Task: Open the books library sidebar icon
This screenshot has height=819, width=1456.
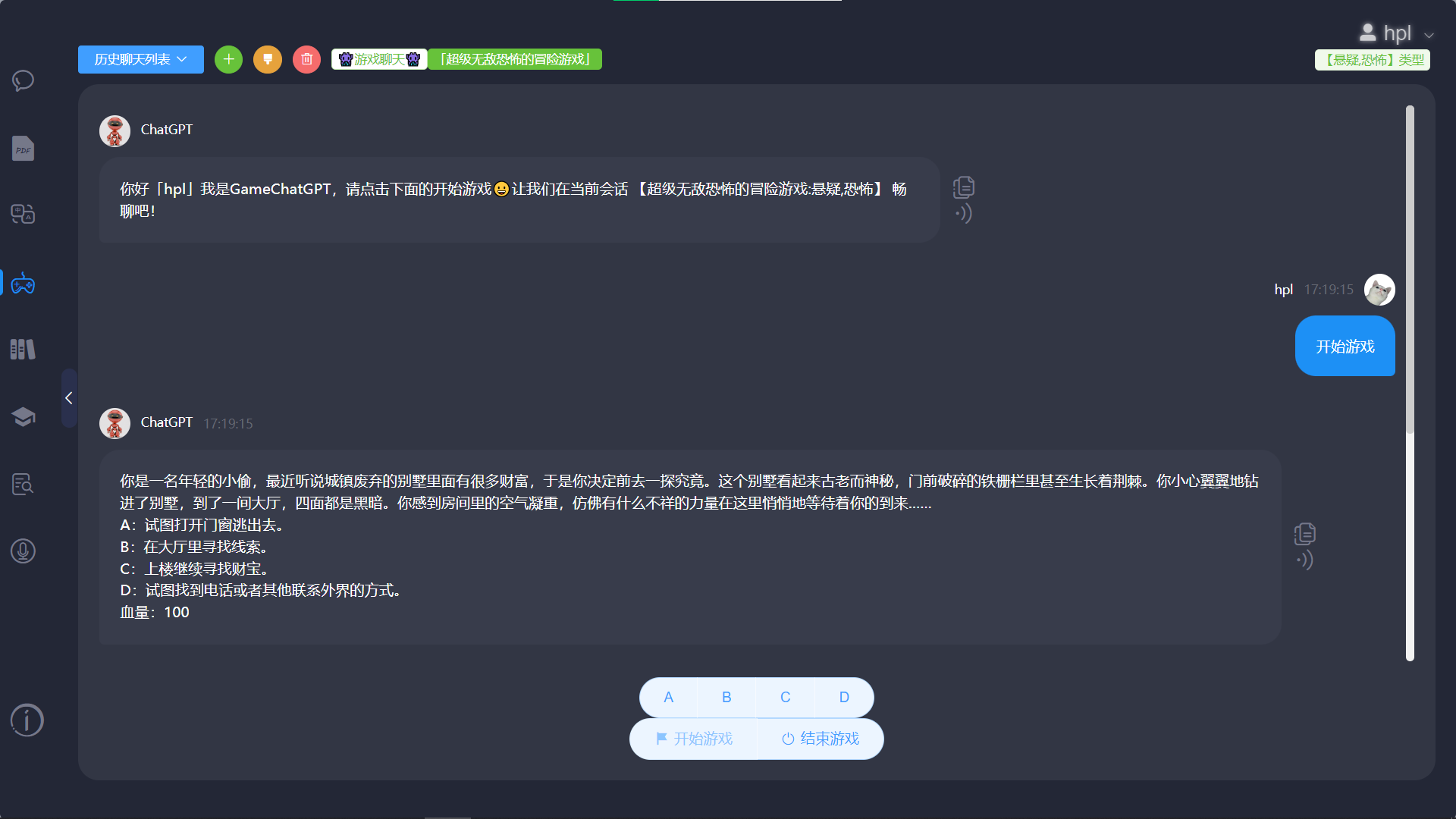Action: 23,350
